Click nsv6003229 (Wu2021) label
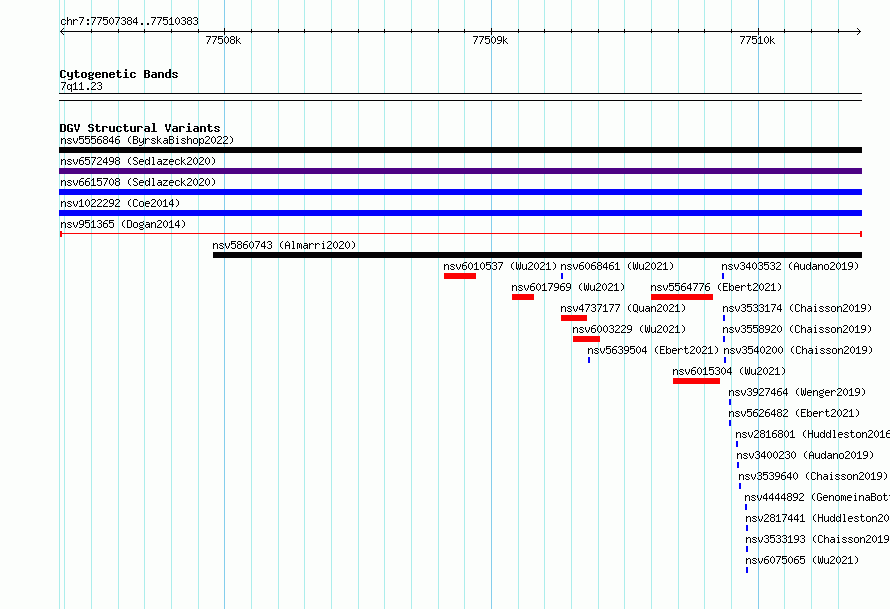 pyautogui.click(x=629, y=329)
